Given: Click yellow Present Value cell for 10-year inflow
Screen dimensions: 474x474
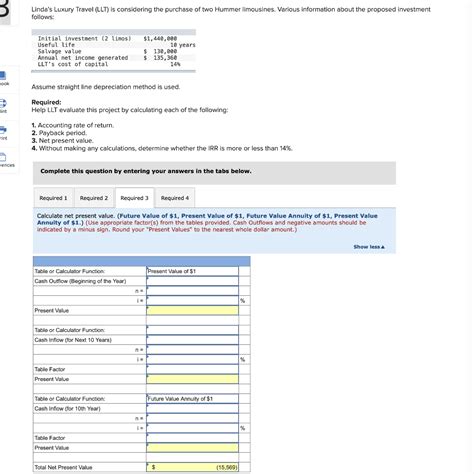Looking at the screenshot, I should tap(192, 379).
